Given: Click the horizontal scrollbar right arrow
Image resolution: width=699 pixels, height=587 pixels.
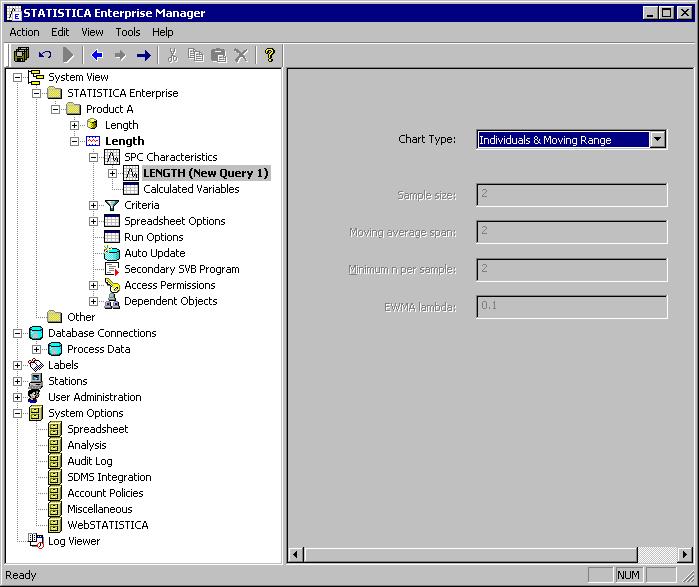Looking at the screenshot, I should click(x=685, y=555).
